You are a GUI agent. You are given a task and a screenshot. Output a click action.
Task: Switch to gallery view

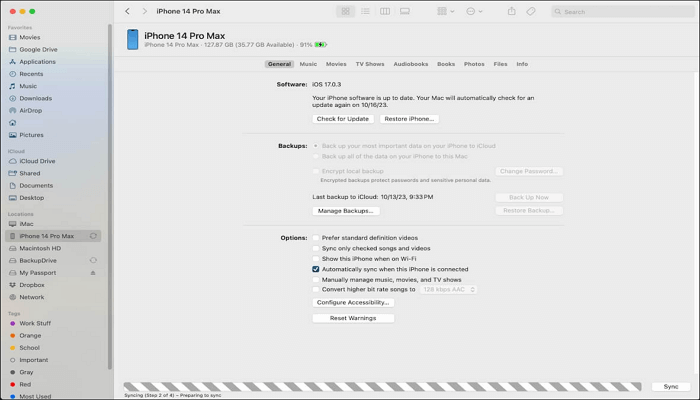point(404,11)
